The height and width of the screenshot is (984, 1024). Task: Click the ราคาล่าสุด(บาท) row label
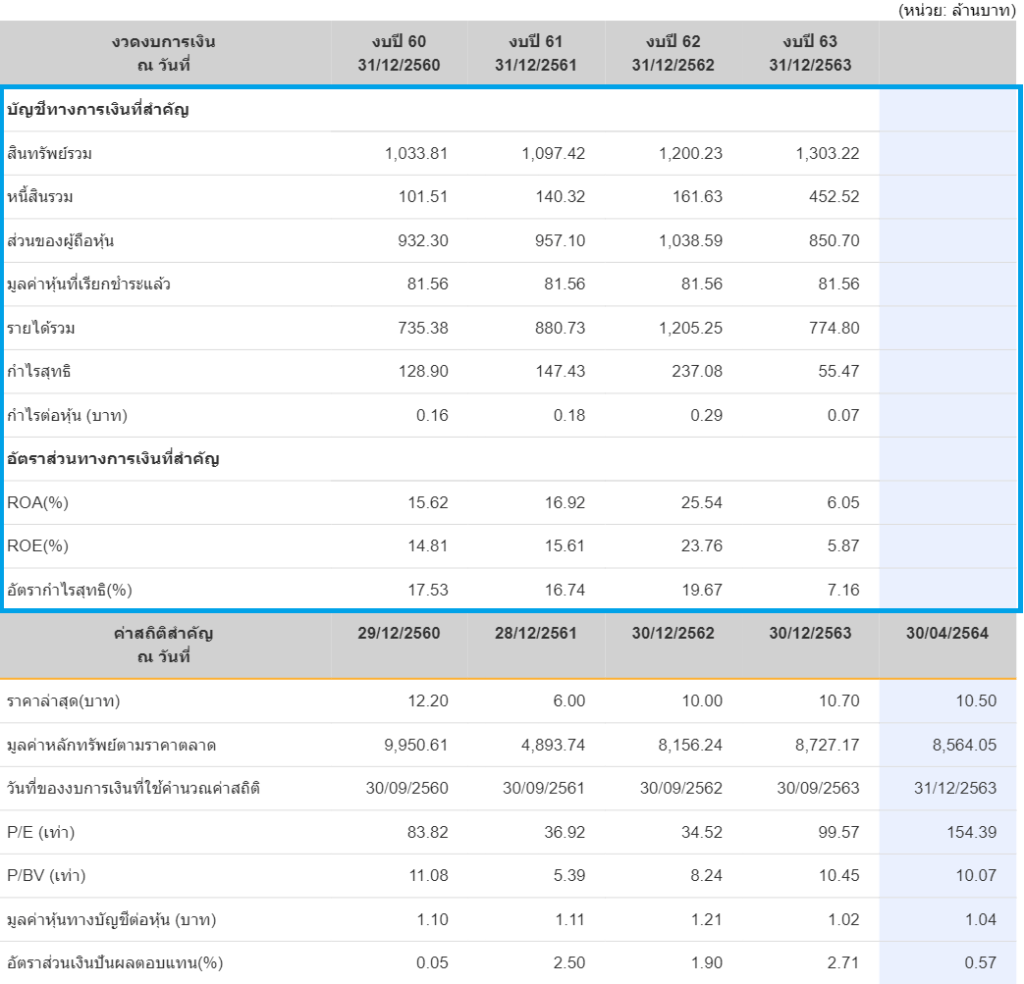click(64, 701)
